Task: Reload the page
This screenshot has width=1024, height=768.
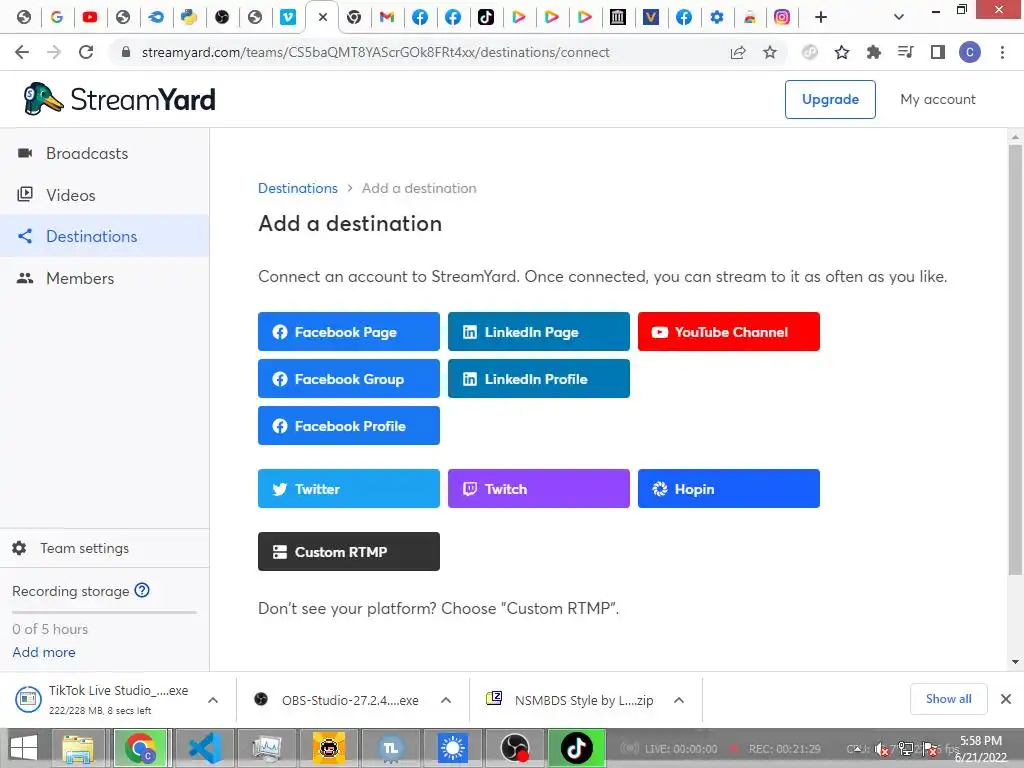Action: 86,52
